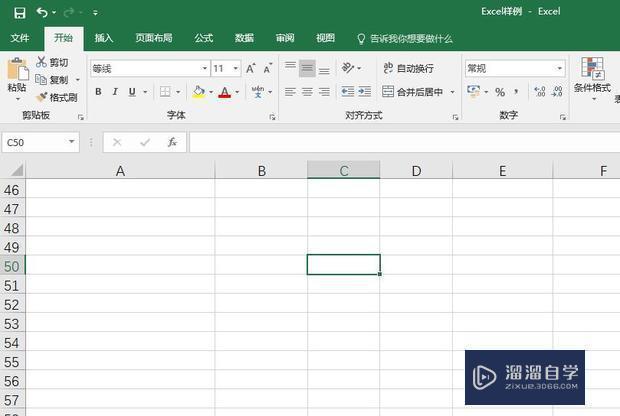Center text horizontally
Viewport: 620px width, 416px height.
pyautogui.click(x=307, y=92)
